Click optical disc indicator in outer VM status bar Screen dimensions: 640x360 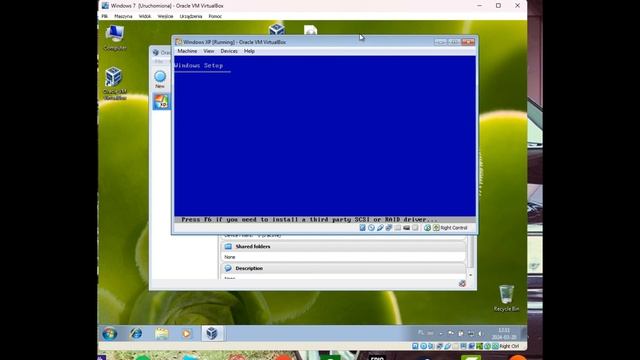click(x=423, y=346)
